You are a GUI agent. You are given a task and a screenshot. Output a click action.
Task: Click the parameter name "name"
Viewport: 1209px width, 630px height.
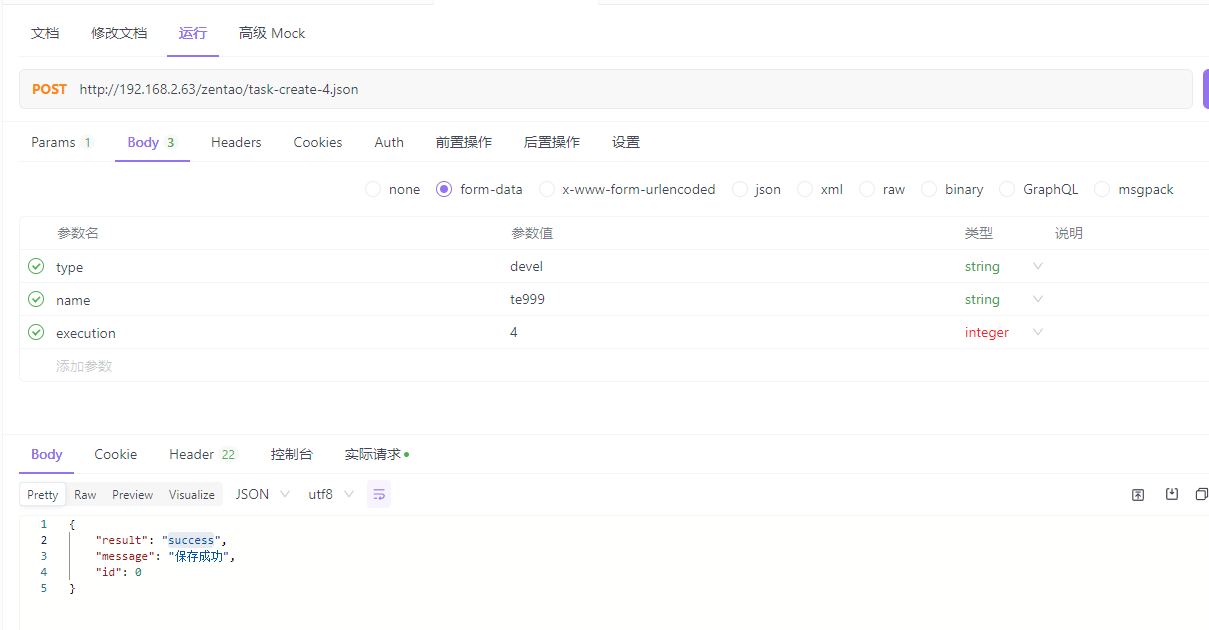(73, 300)
